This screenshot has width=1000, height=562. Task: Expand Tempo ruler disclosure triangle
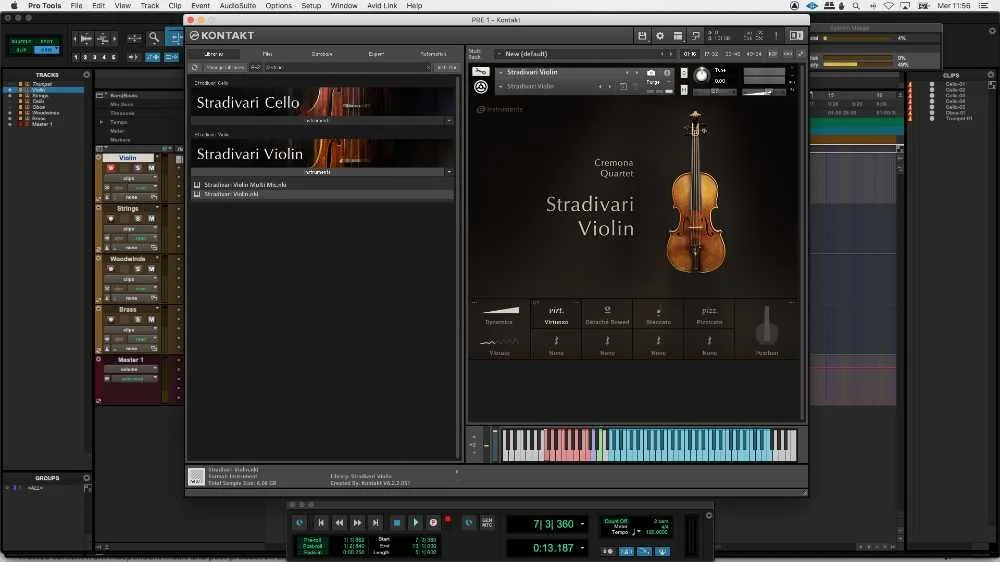[101, 122]
